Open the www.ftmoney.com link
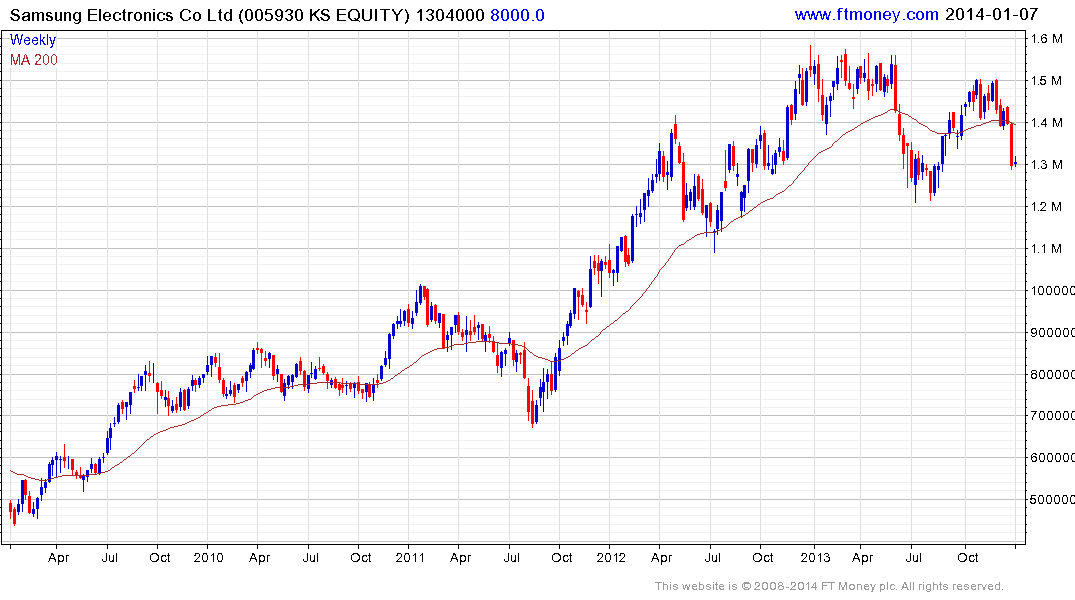 (866, 14)
